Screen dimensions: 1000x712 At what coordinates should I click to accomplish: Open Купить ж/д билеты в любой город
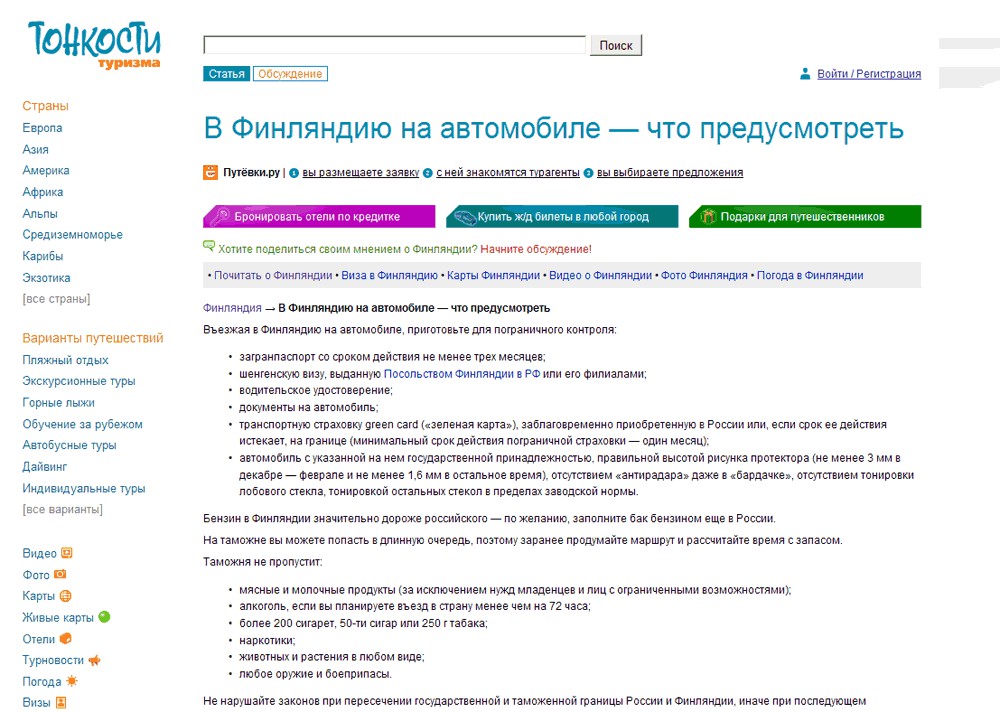(562, 216)
